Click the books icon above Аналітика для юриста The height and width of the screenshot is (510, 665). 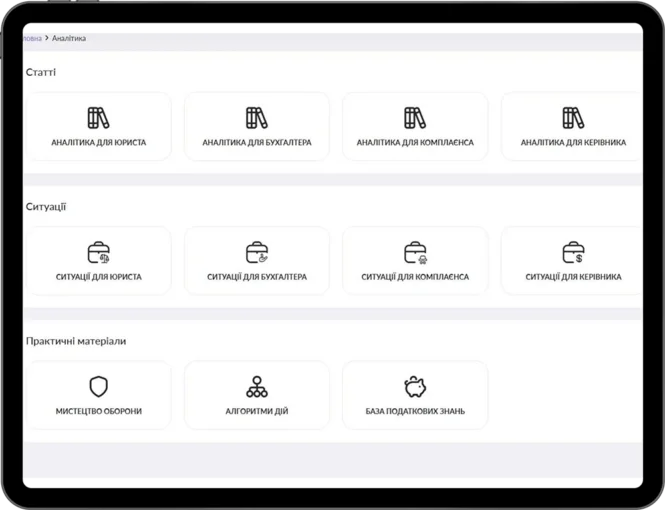coord(98,118)
